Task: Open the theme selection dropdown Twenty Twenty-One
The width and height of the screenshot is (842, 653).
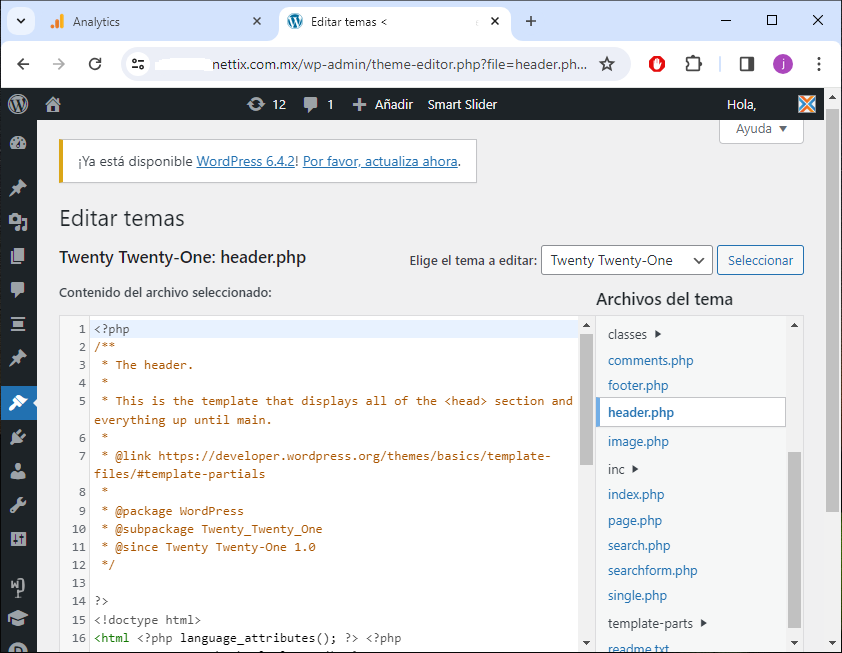Action: 626,260
